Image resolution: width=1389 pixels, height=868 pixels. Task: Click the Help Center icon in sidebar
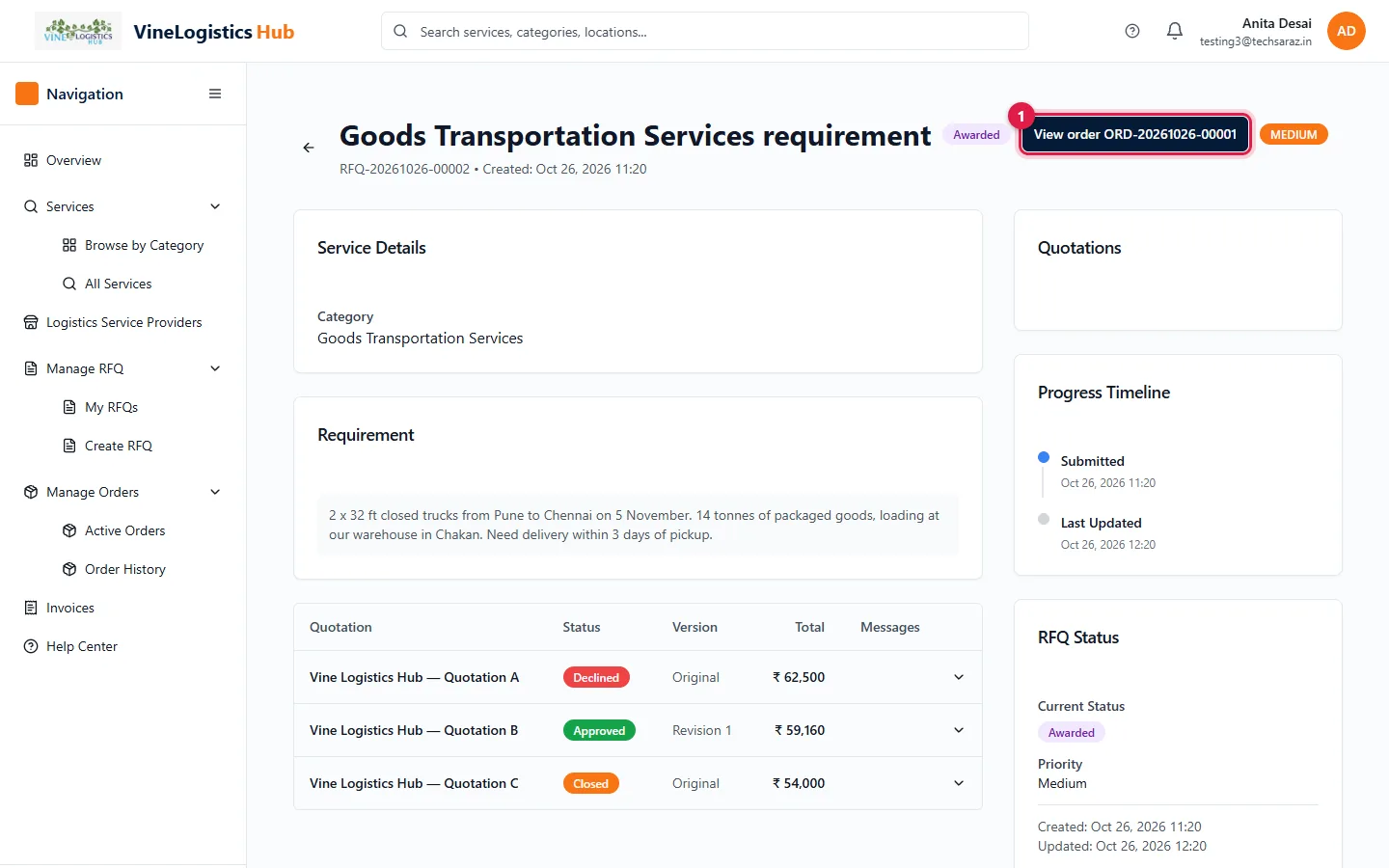point(31,646)
